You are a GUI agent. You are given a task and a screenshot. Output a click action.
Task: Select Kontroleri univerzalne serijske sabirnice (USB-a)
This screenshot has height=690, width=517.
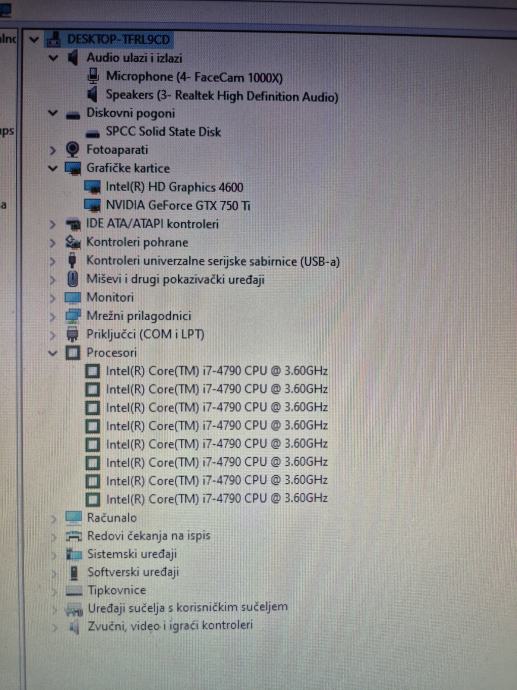tap(213, 261)
